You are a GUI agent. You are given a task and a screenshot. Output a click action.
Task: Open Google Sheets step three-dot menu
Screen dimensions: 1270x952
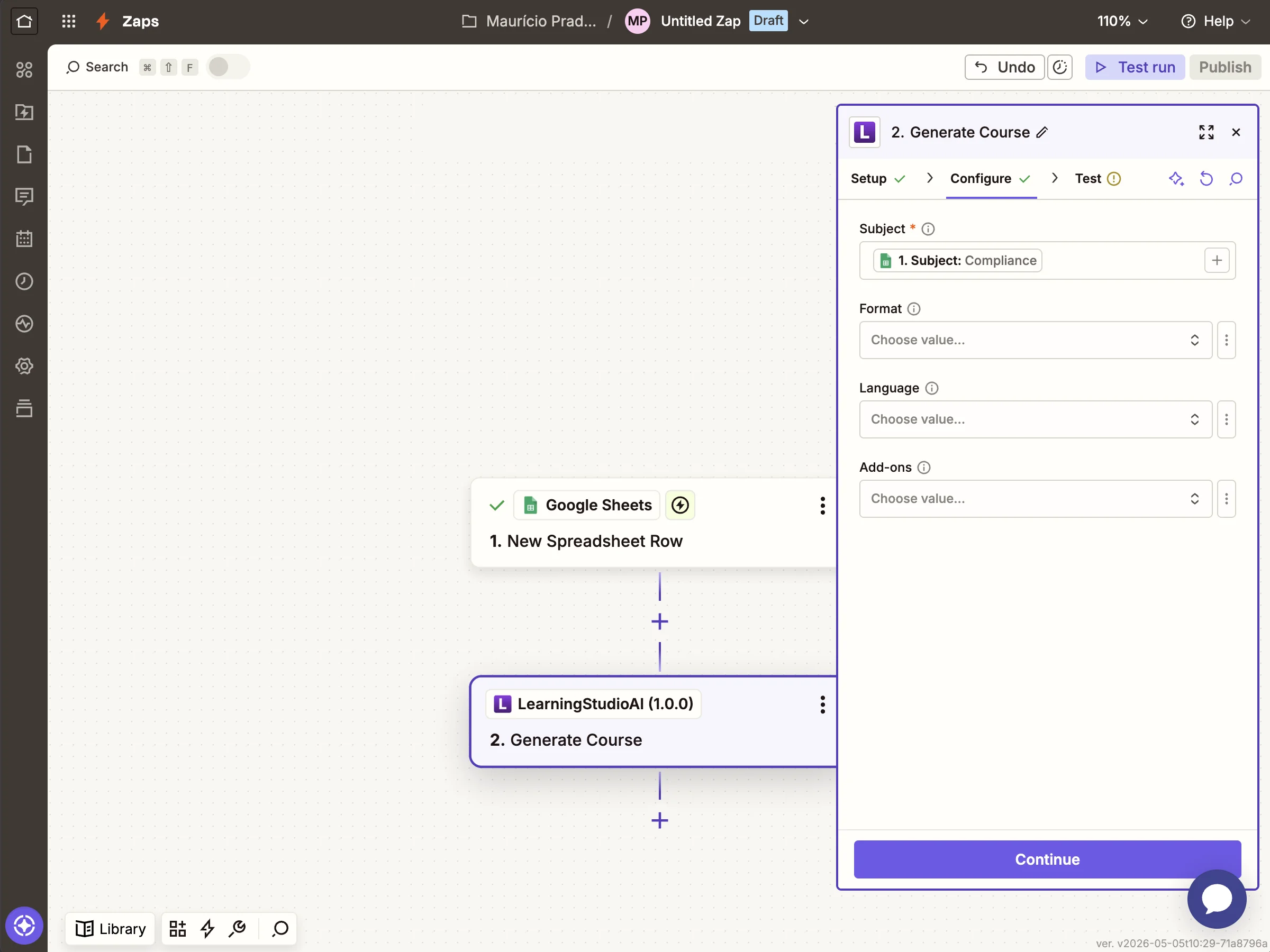822,506
